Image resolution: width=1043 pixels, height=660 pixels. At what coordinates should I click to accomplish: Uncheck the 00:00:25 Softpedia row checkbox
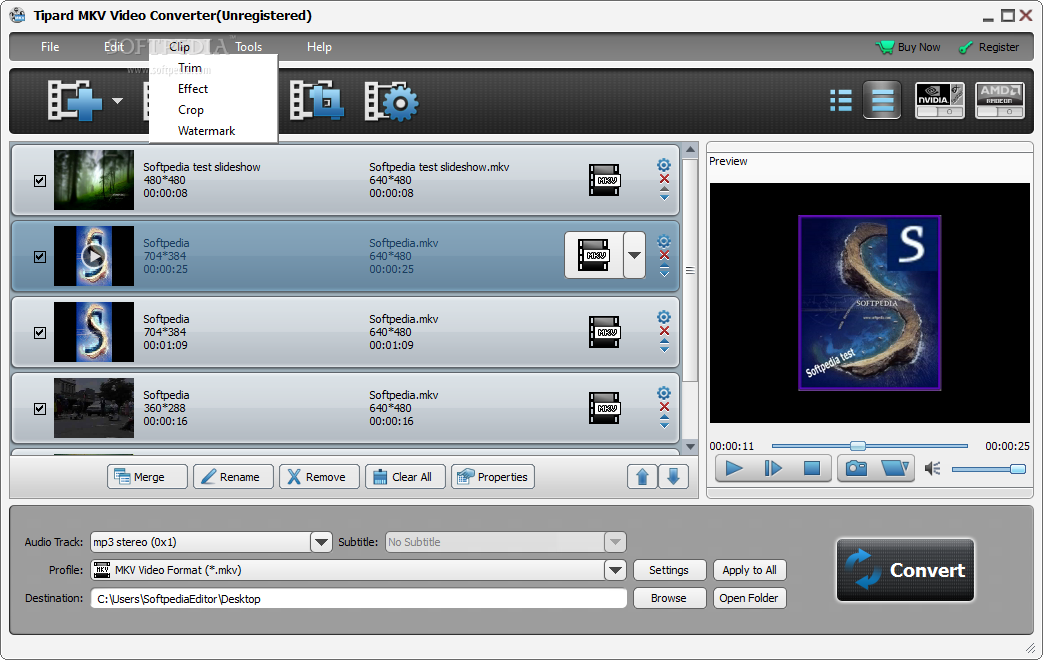click(40, 256)
